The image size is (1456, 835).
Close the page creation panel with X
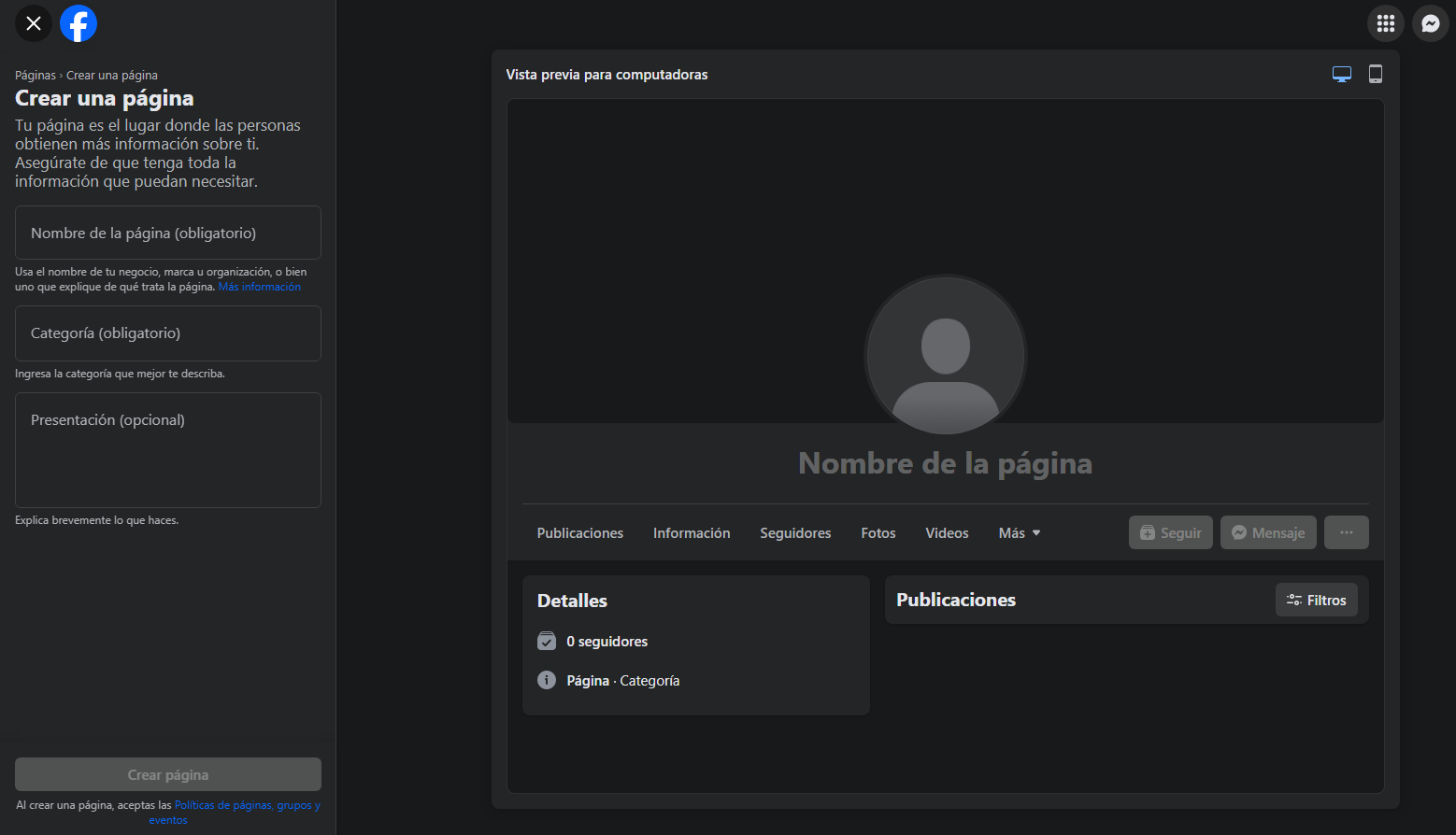34,23
